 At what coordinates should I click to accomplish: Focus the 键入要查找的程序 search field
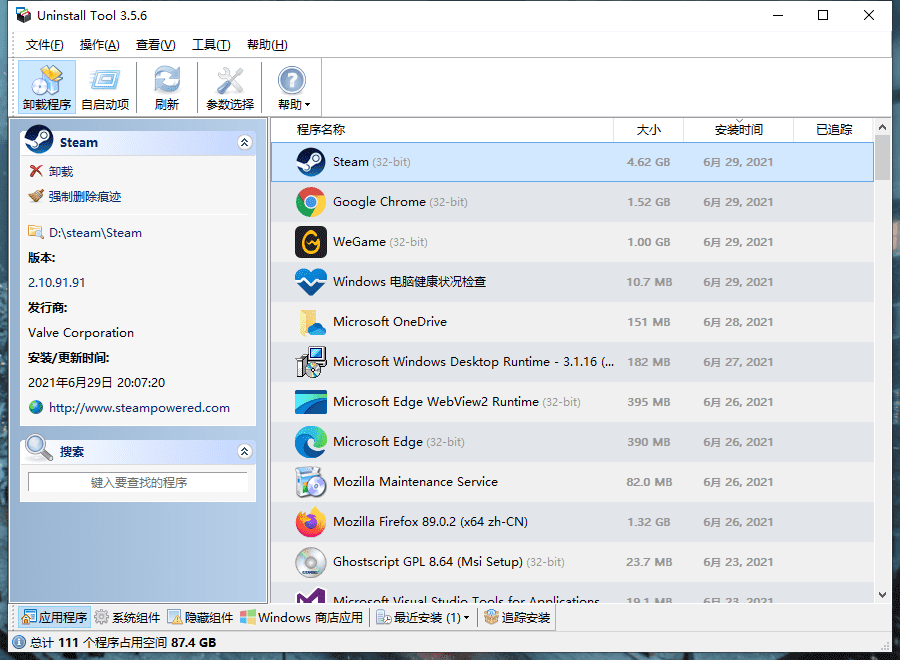point(138,483)
